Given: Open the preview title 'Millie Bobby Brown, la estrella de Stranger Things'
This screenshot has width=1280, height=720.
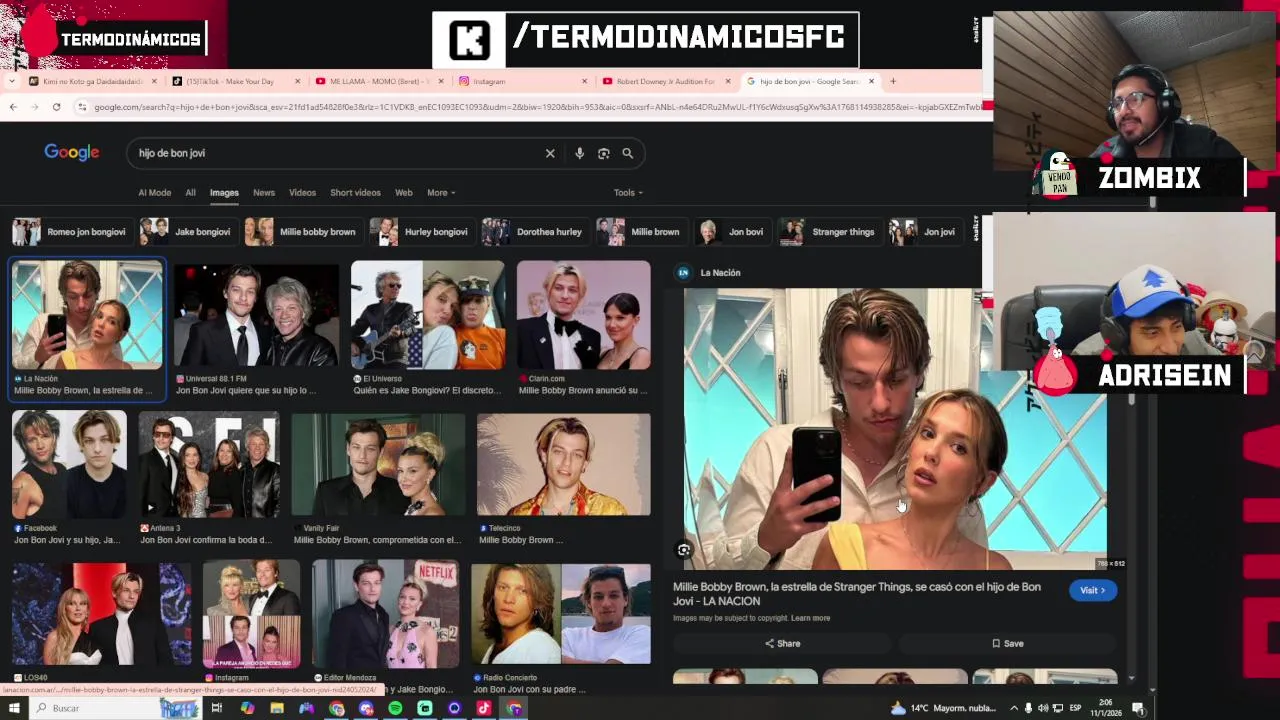Looking at the screenshot, I should pos(856,594).
